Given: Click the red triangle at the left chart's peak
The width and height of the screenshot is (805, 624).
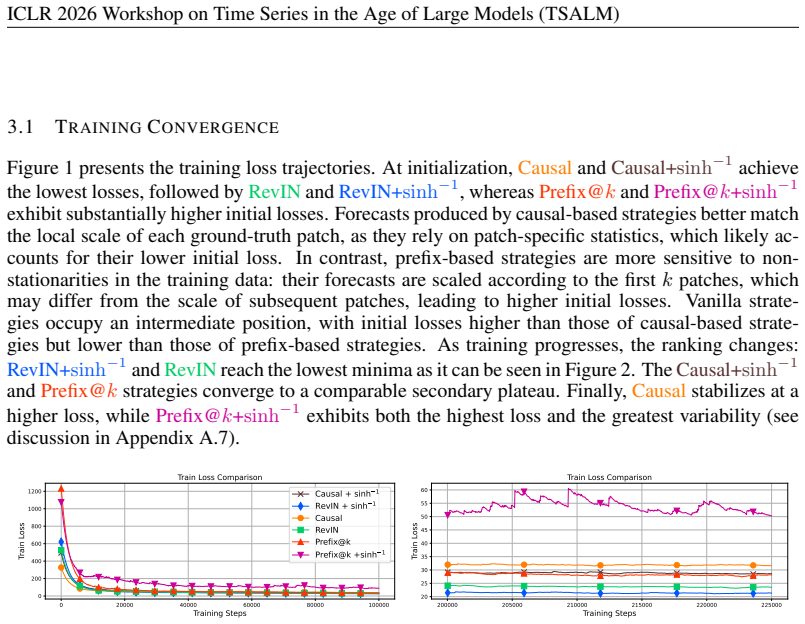Looking at the screenshot, I should click(61, 489).
